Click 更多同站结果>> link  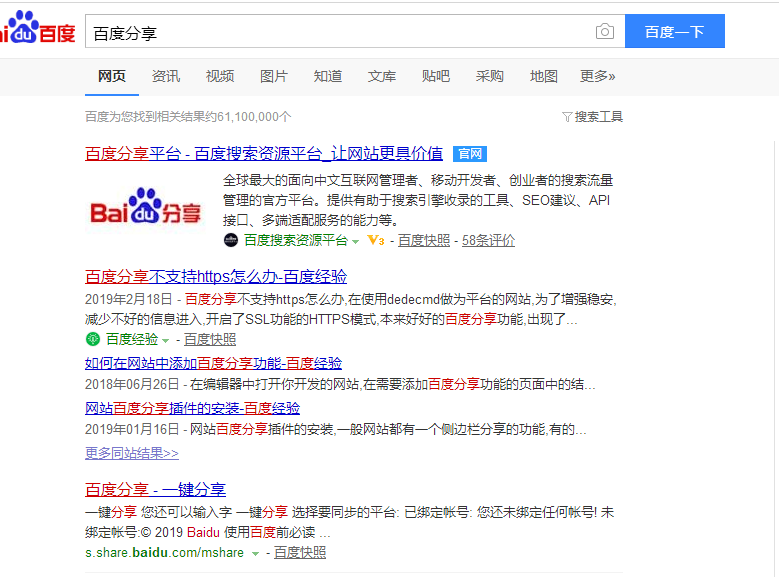tap(132, 453)
